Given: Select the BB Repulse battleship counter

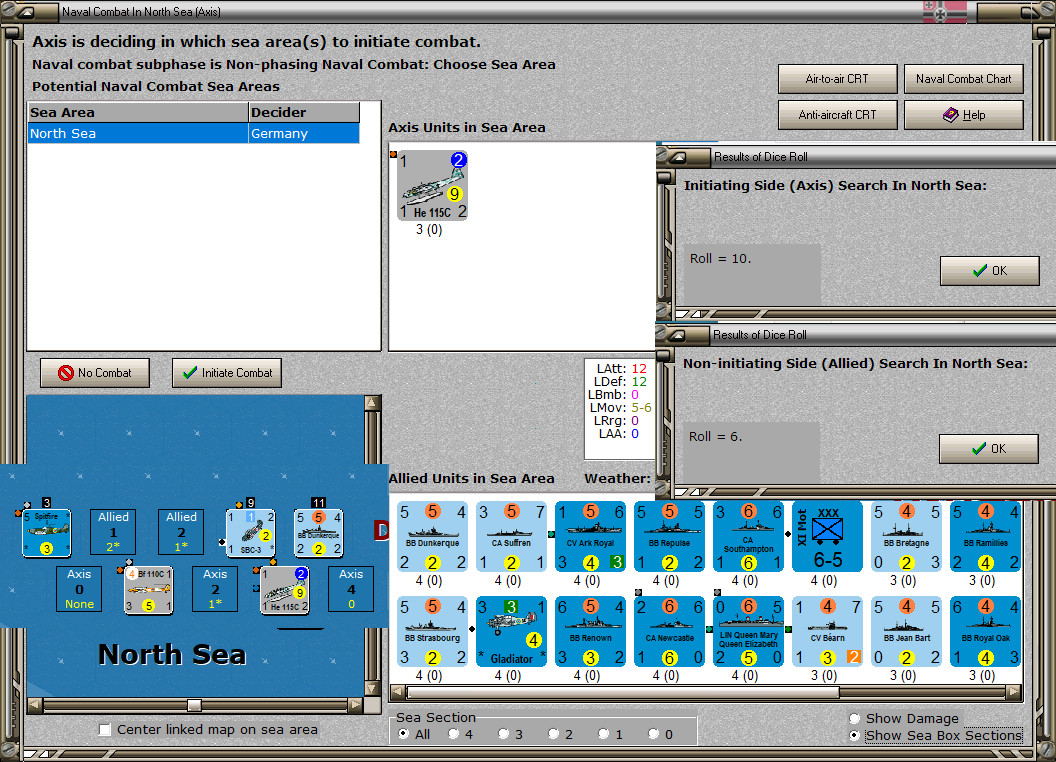Looking at the screenshot, I should pos(669,536).
